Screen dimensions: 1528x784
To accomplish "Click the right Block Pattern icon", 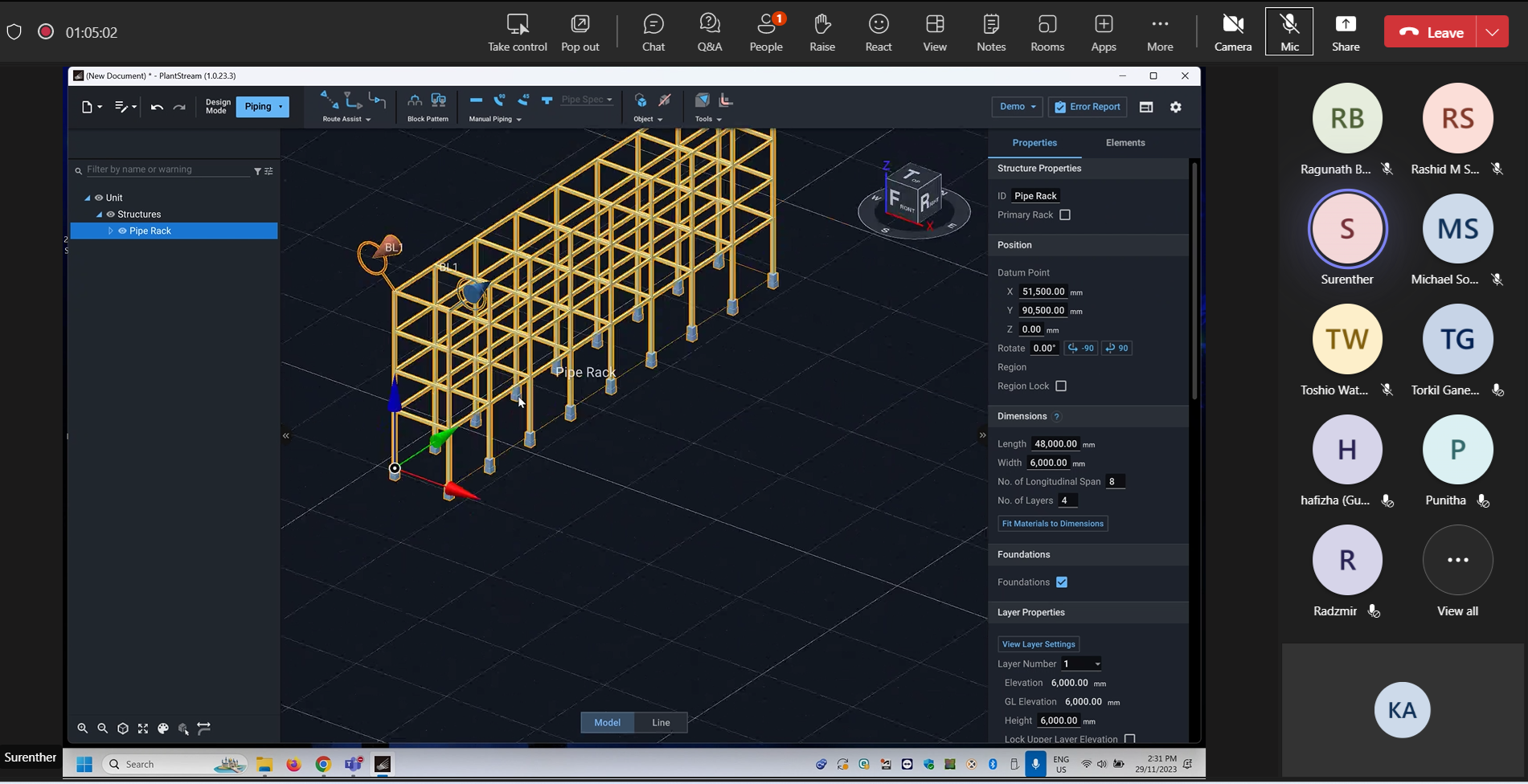I will click(x=439, y=100).
